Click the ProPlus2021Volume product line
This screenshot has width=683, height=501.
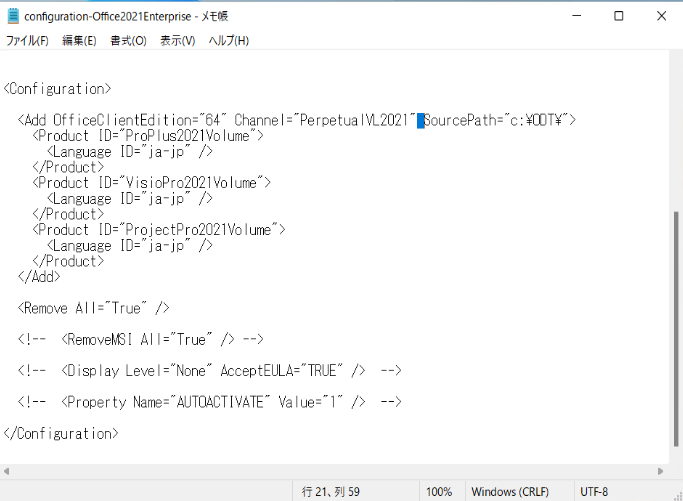(x=148, y=136)
